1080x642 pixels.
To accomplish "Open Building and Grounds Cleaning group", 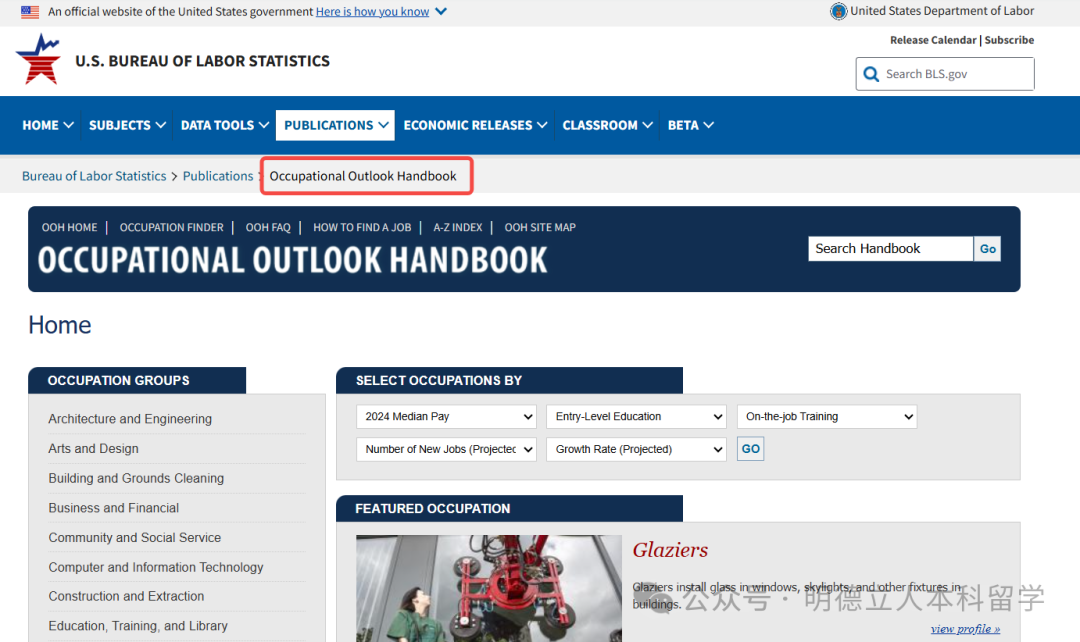I will tap(136, 478).
